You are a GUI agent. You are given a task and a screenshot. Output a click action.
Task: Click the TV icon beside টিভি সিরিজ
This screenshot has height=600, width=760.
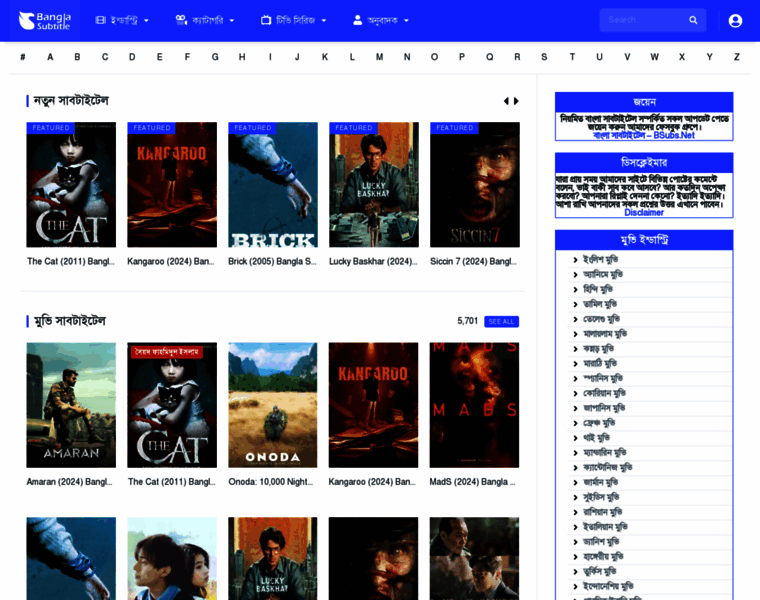[266, 20]
